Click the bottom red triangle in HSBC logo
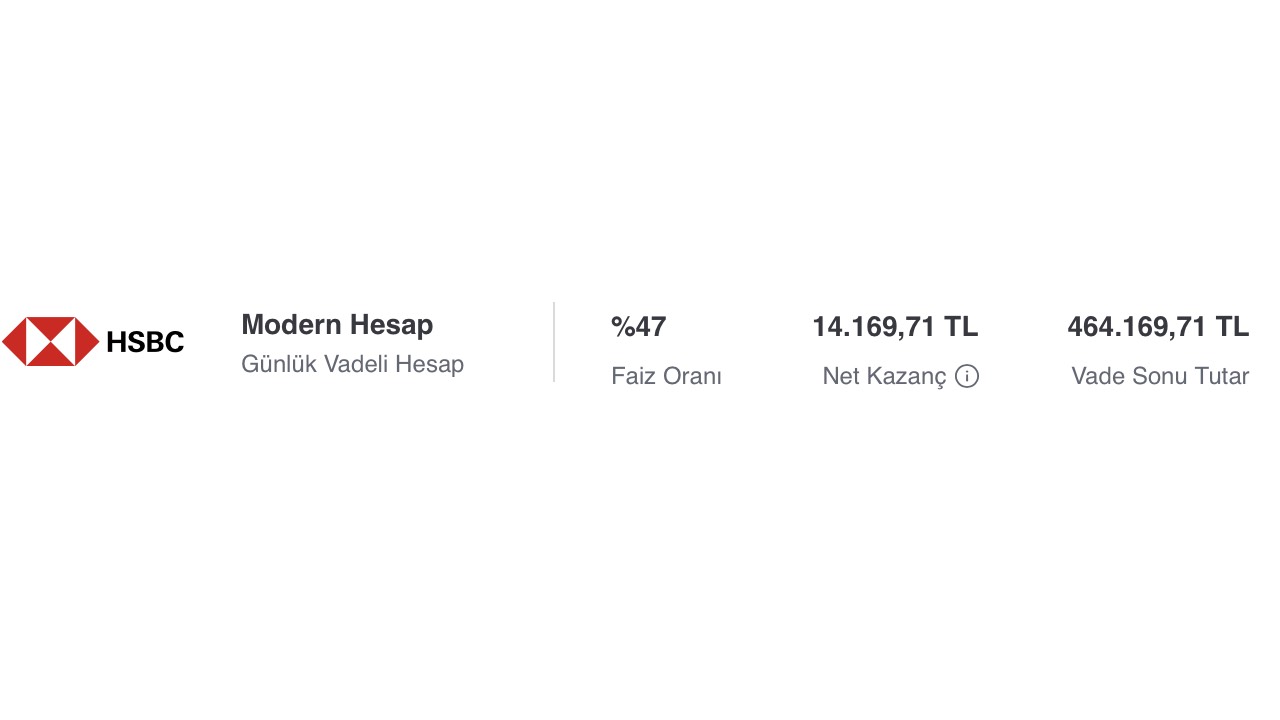 (x=50, y=357)
